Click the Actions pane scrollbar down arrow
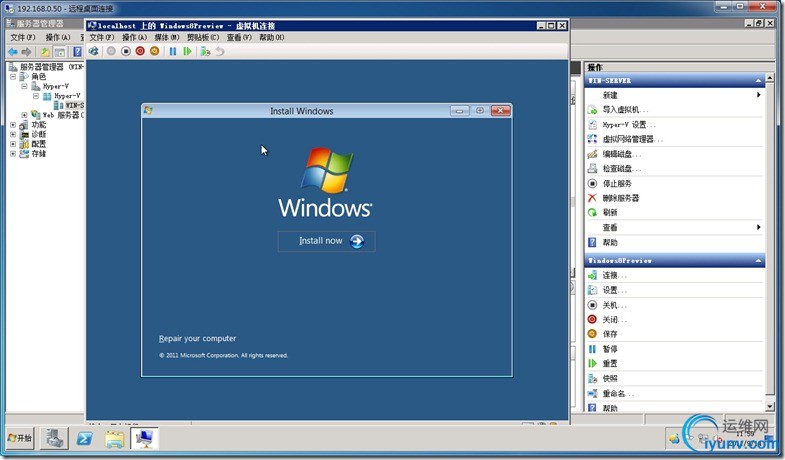 point(770,406)
